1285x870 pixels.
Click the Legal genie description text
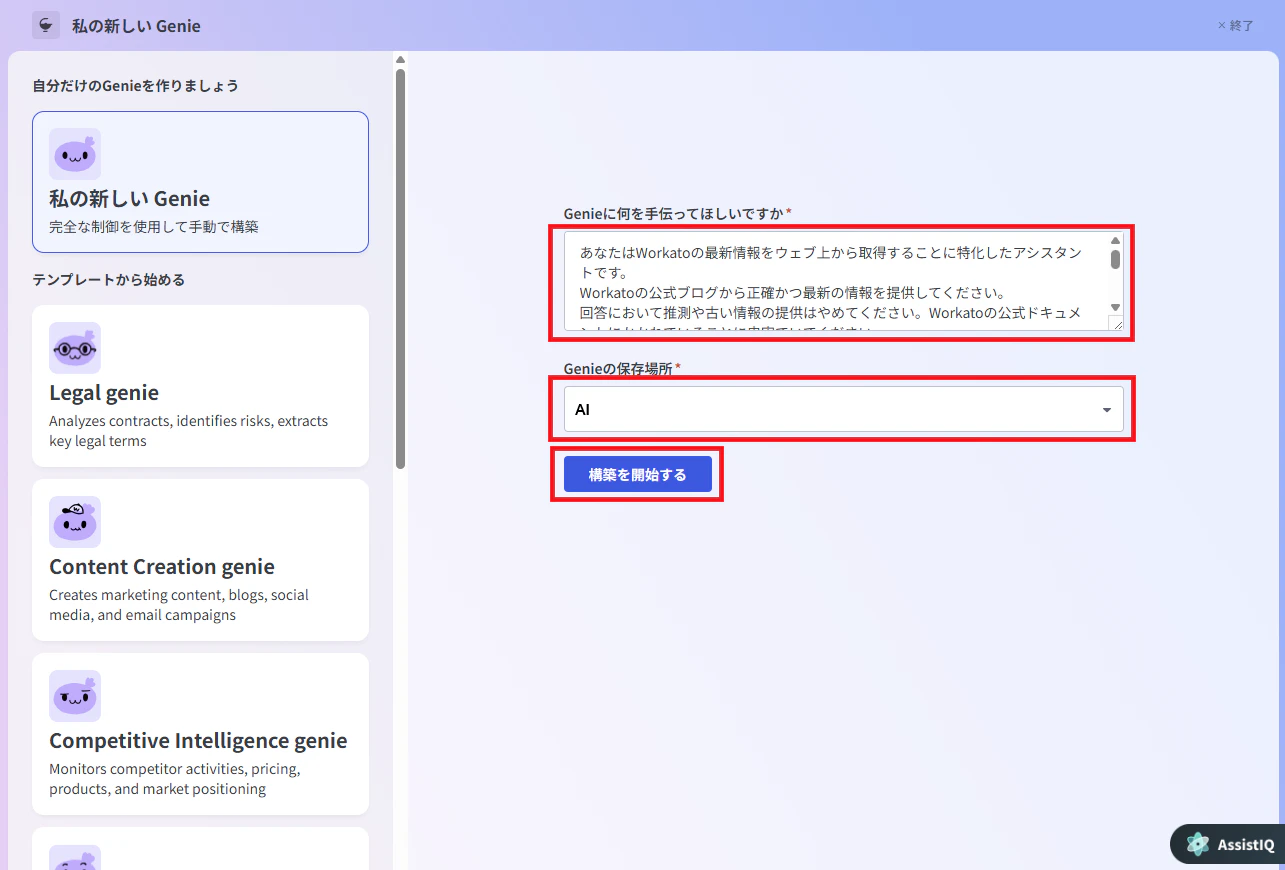[189, 431]
